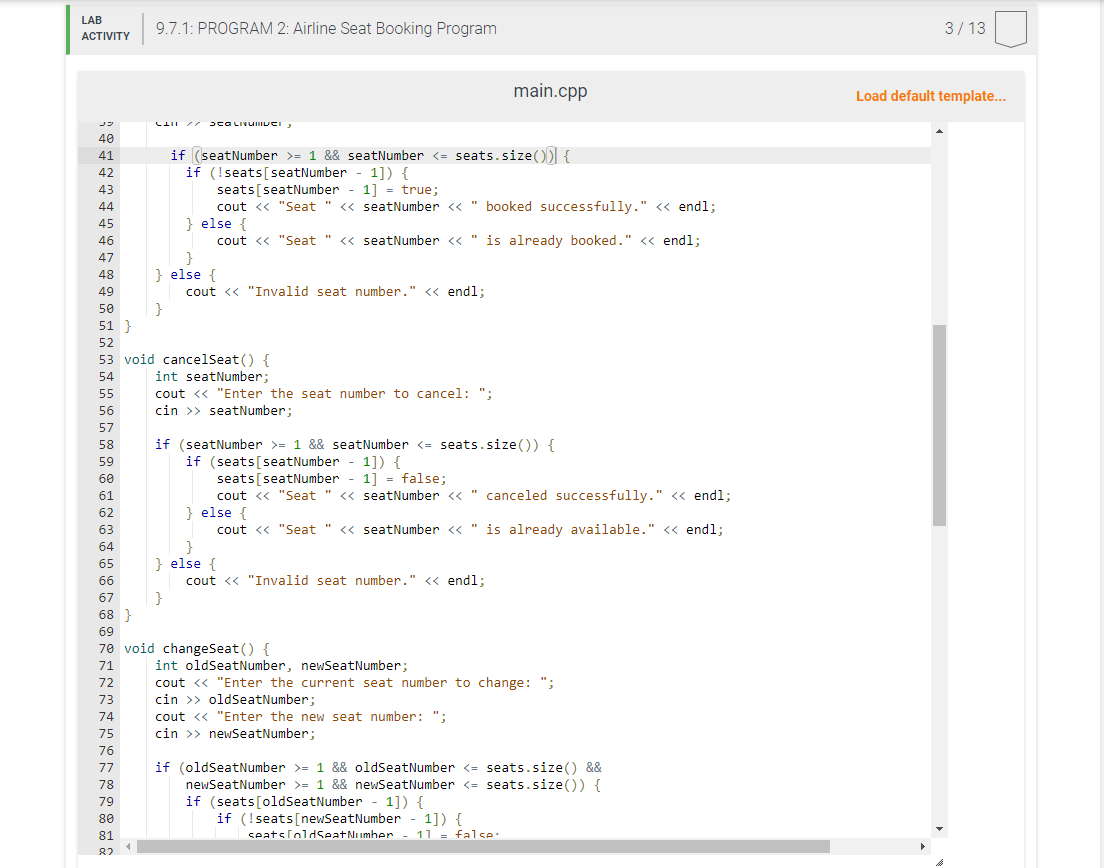This screenshot has width=1104, height=868.
Task: Click line number 41 in the gutter
Action: (106, 156)
